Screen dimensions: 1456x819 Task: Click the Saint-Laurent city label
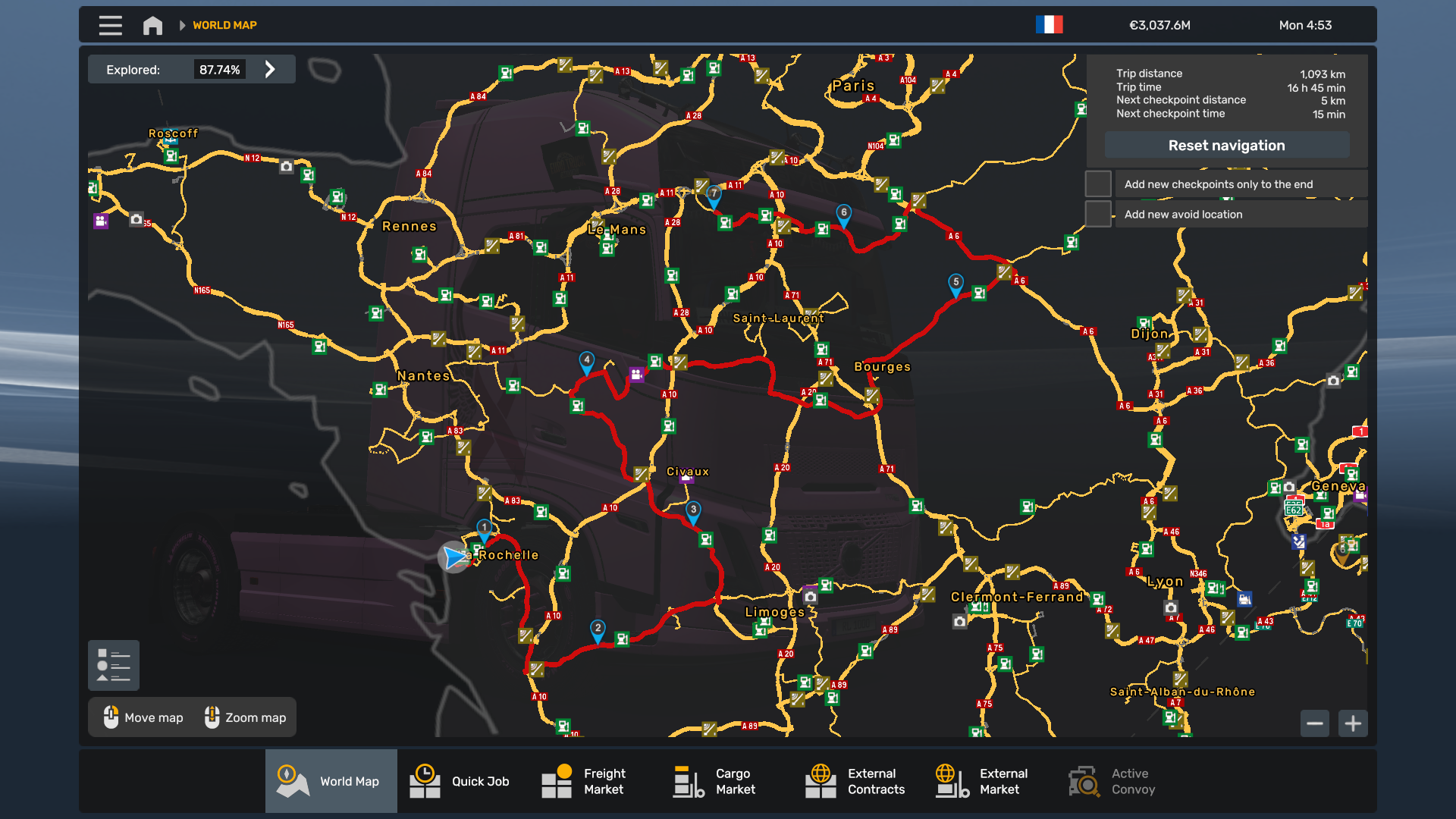(778, 318)
